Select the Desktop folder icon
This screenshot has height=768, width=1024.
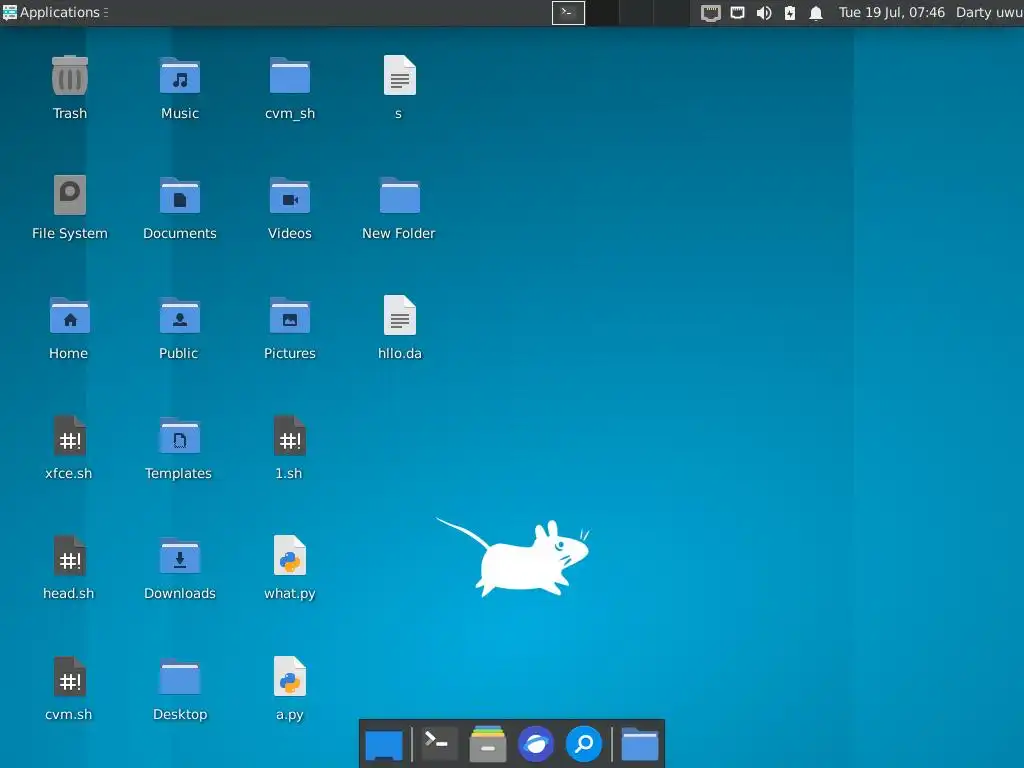pyautogui.click(x=180, y=677)
